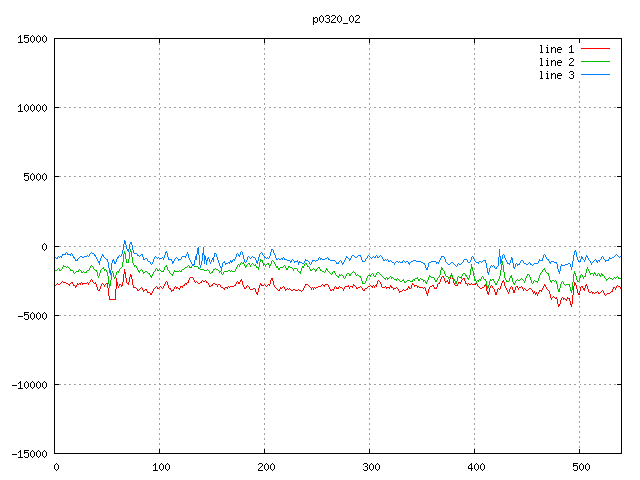Click the x-axis label 100

pyautogui.click(x=161, y=467)
